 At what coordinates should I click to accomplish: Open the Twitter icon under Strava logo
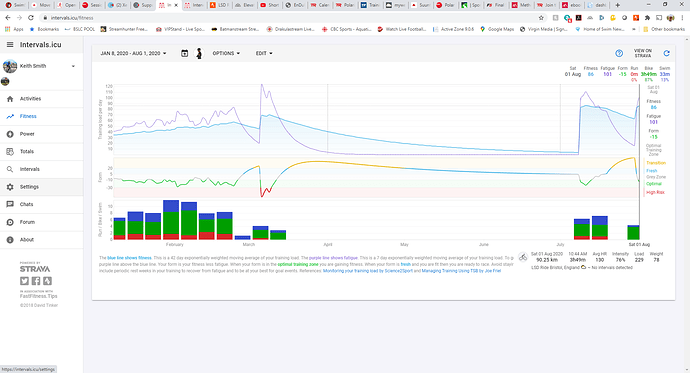[x=24, y=281]
